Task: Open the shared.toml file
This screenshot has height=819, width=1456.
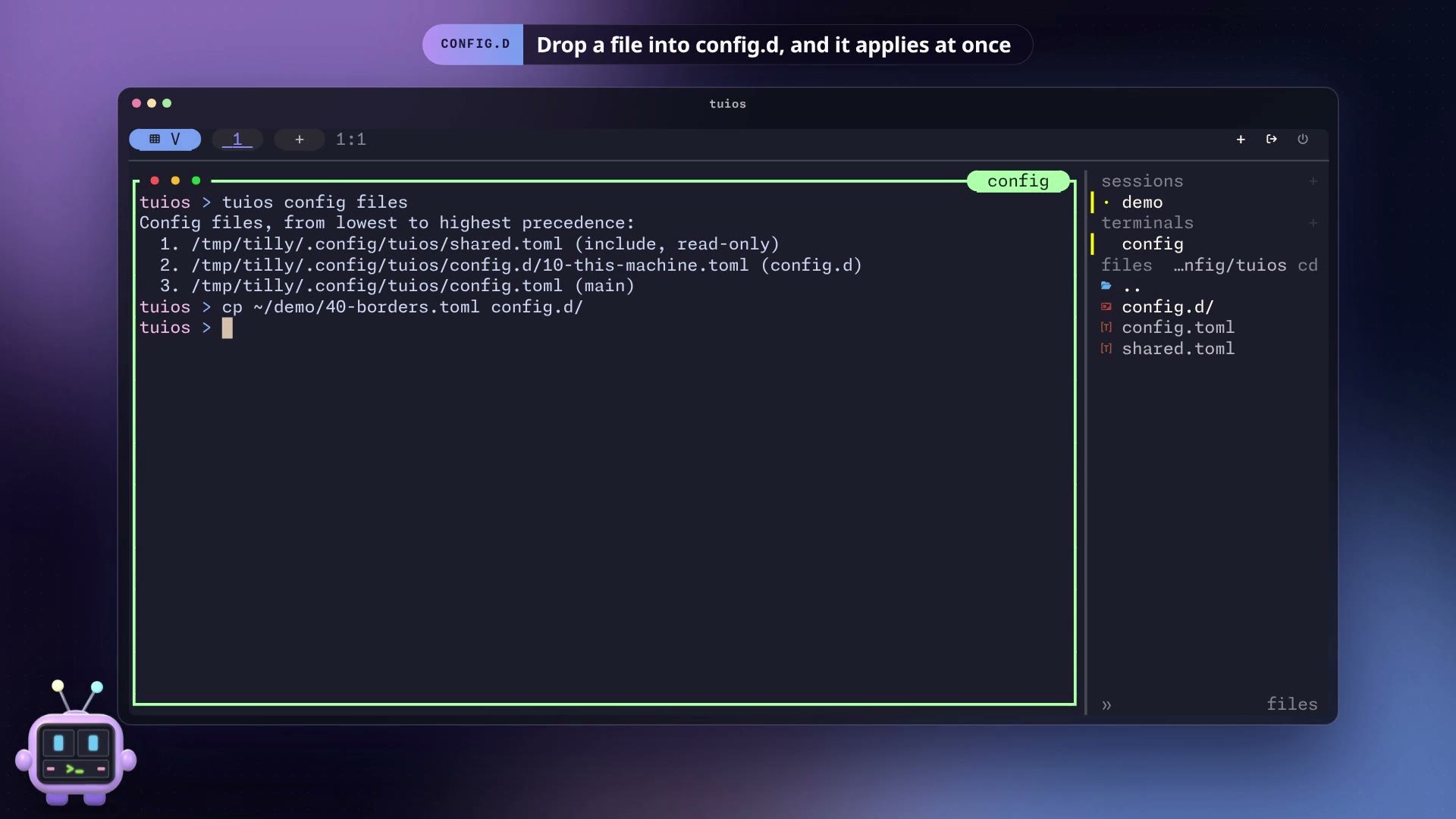Action: (1178, 349)
